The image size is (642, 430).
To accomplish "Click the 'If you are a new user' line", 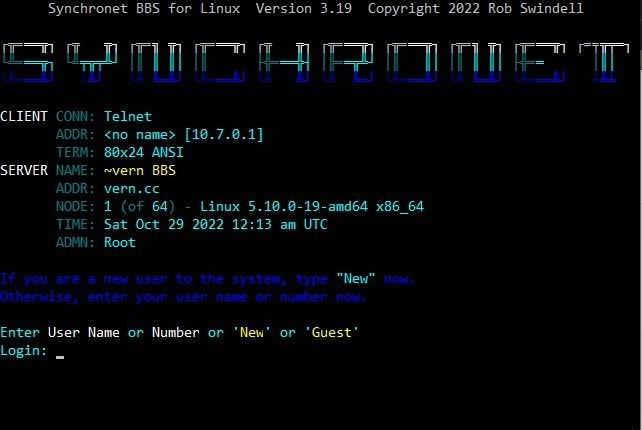I will click(x=208, y=279).
